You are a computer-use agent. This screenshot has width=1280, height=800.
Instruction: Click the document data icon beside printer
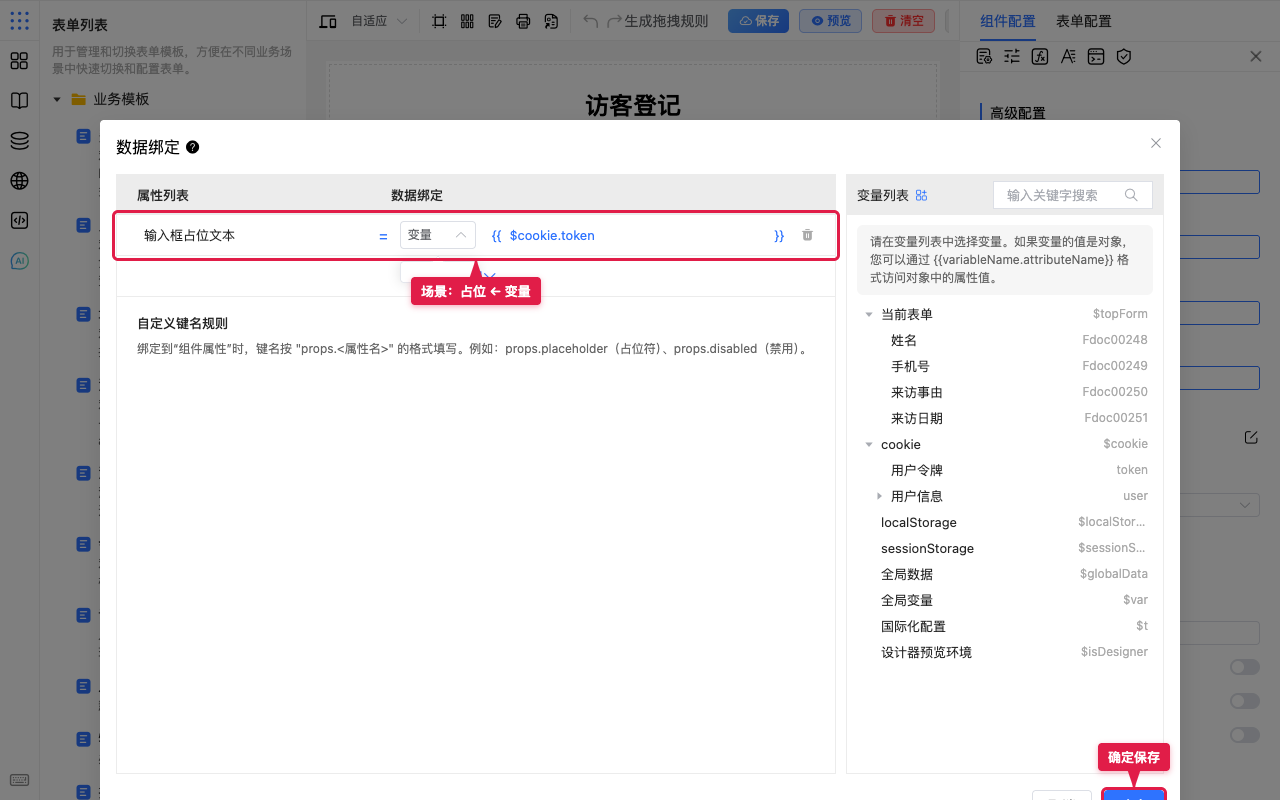coord(551,21)
